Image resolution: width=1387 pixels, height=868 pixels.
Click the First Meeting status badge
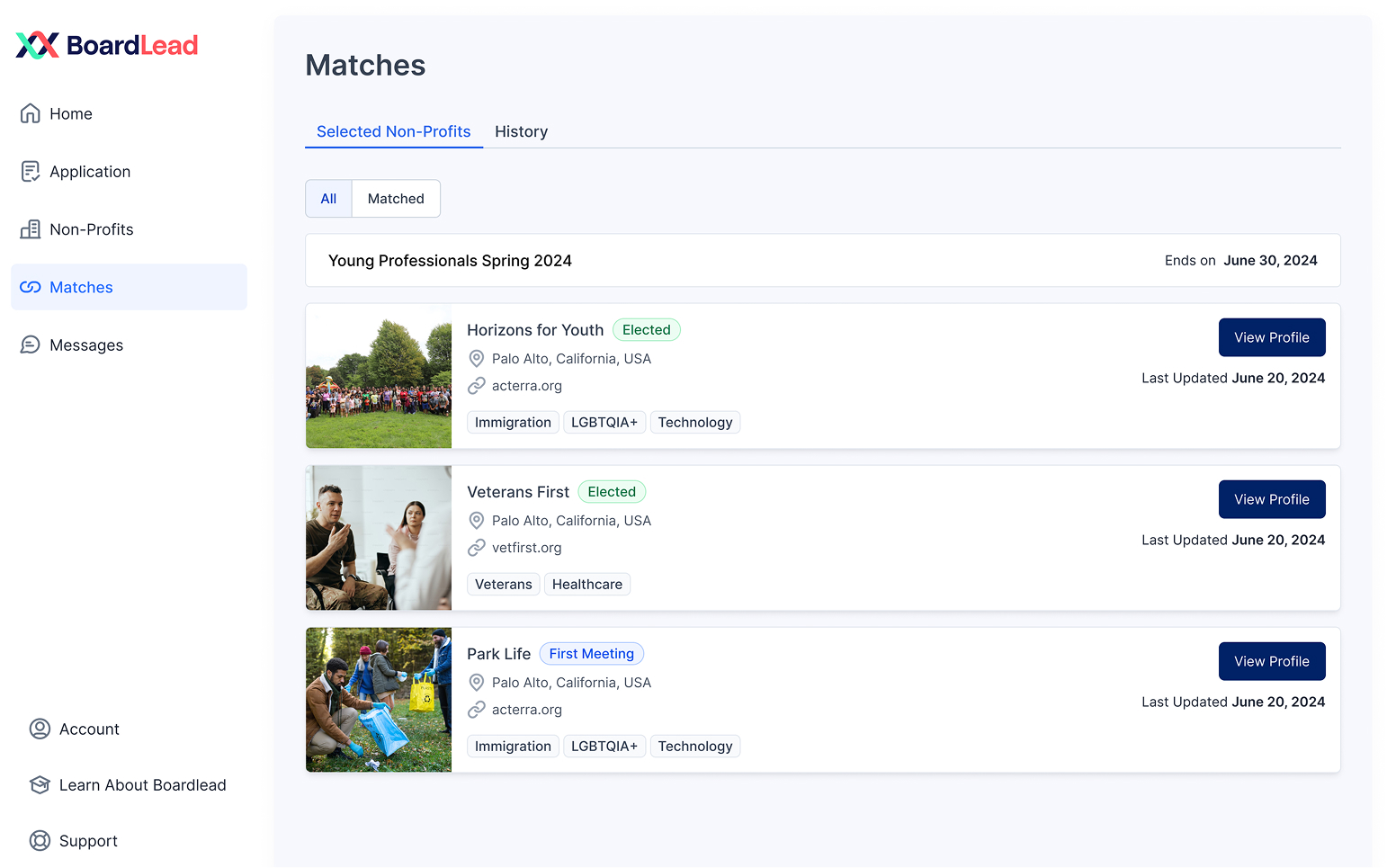[591, 654]
